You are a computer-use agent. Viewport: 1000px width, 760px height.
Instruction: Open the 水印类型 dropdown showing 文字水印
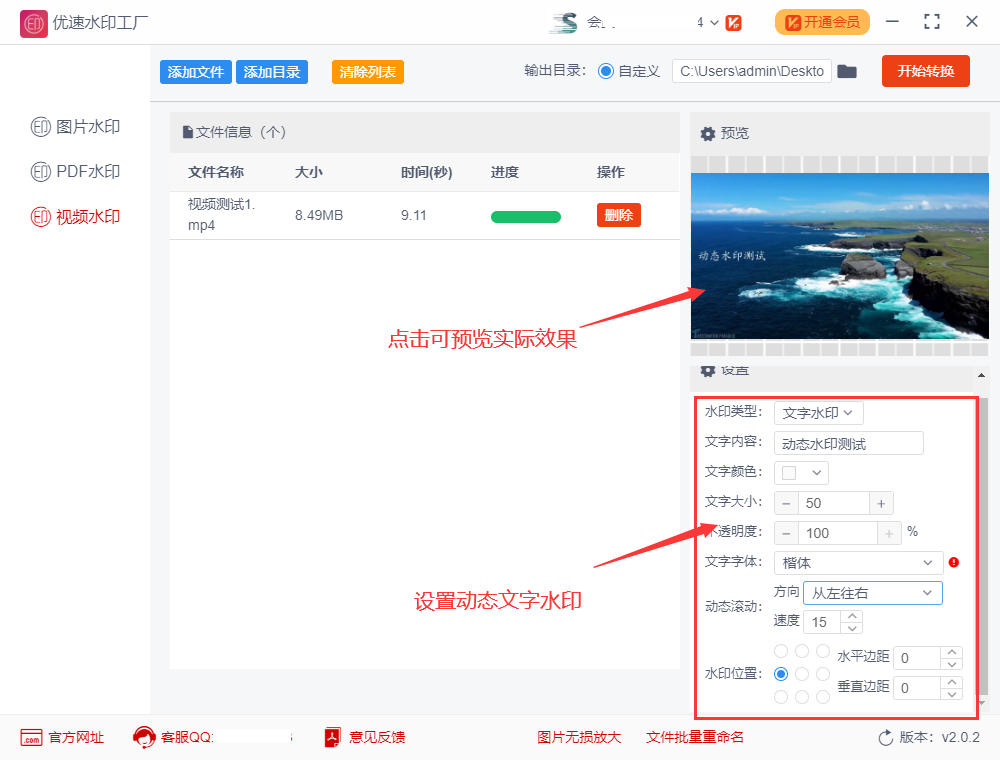click(818, 412)
